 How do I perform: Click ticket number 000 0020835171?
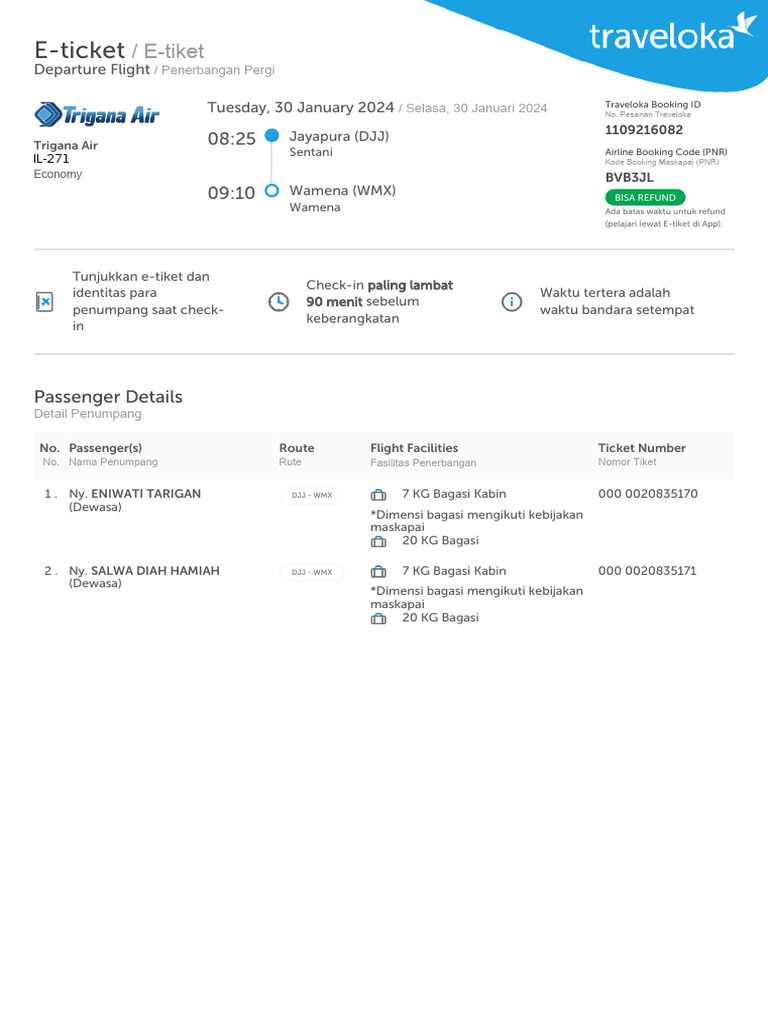[x=647, y=571]
